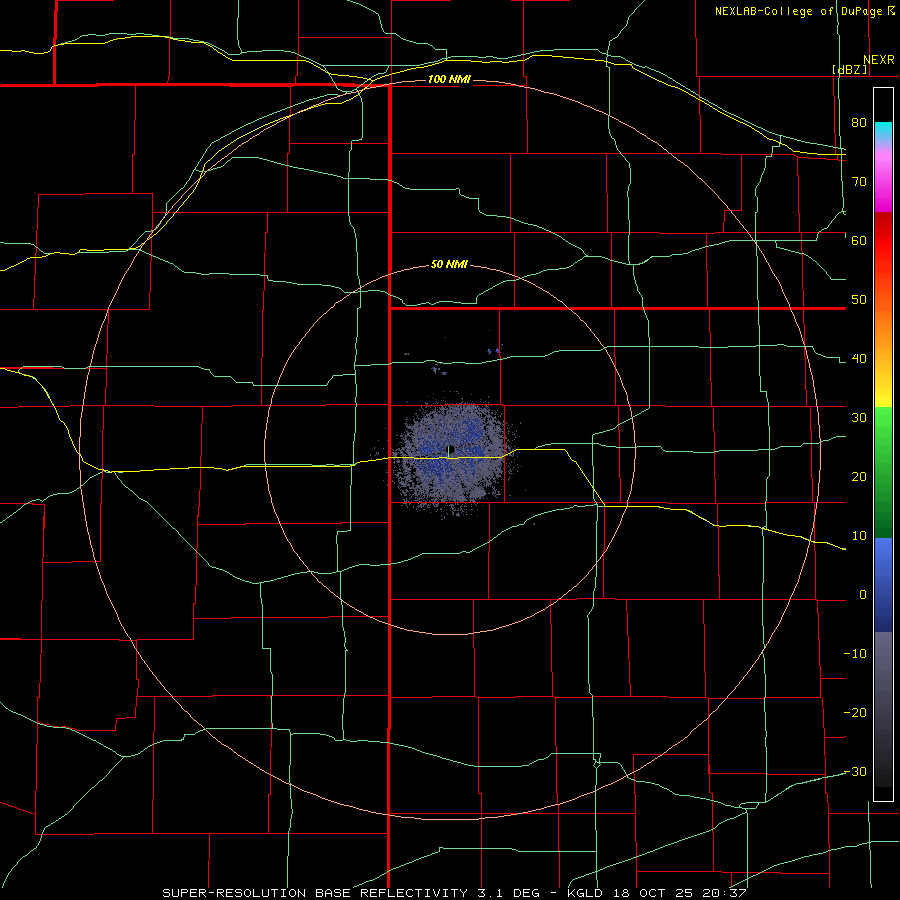
Task: Click the -10 value on the dBZ scale
Action: (855, 654)
